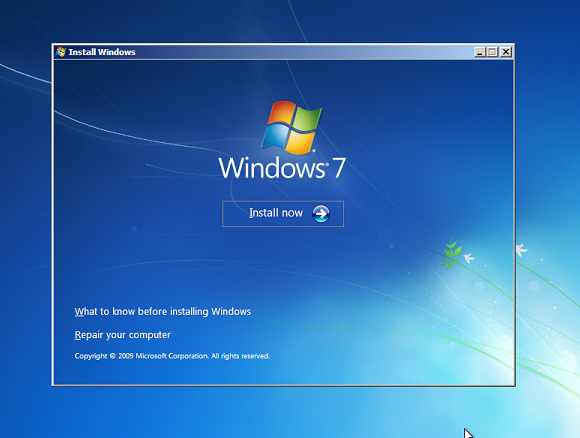This screenshot has width=580, height=438.
Task: Close the Install Windows window
Action: pyautogui.click(x=506, y=52)
